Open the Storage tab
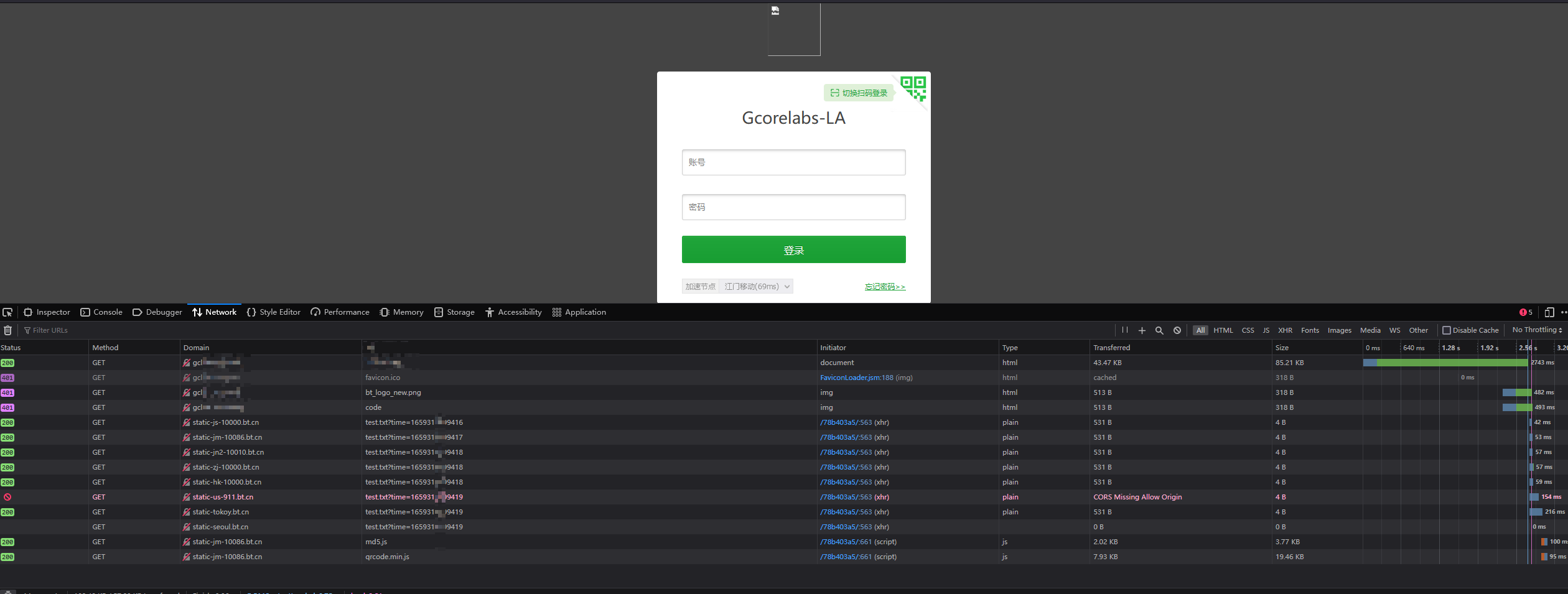The width and height of the screenshot is (1568, 594). tap(454, 312)
